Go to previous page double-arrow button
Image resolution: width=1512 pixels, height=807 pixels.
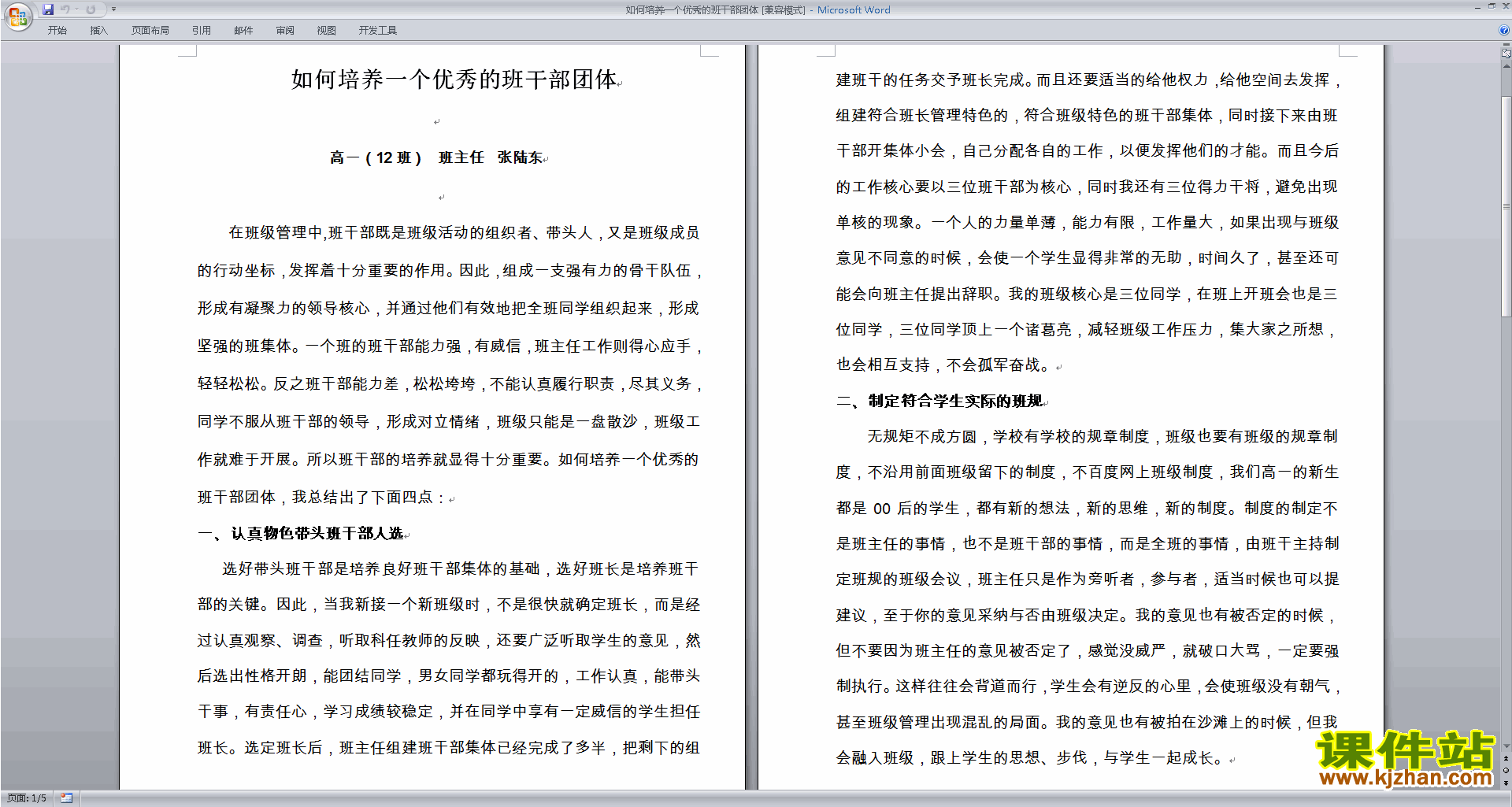[x=1506, y=759]
